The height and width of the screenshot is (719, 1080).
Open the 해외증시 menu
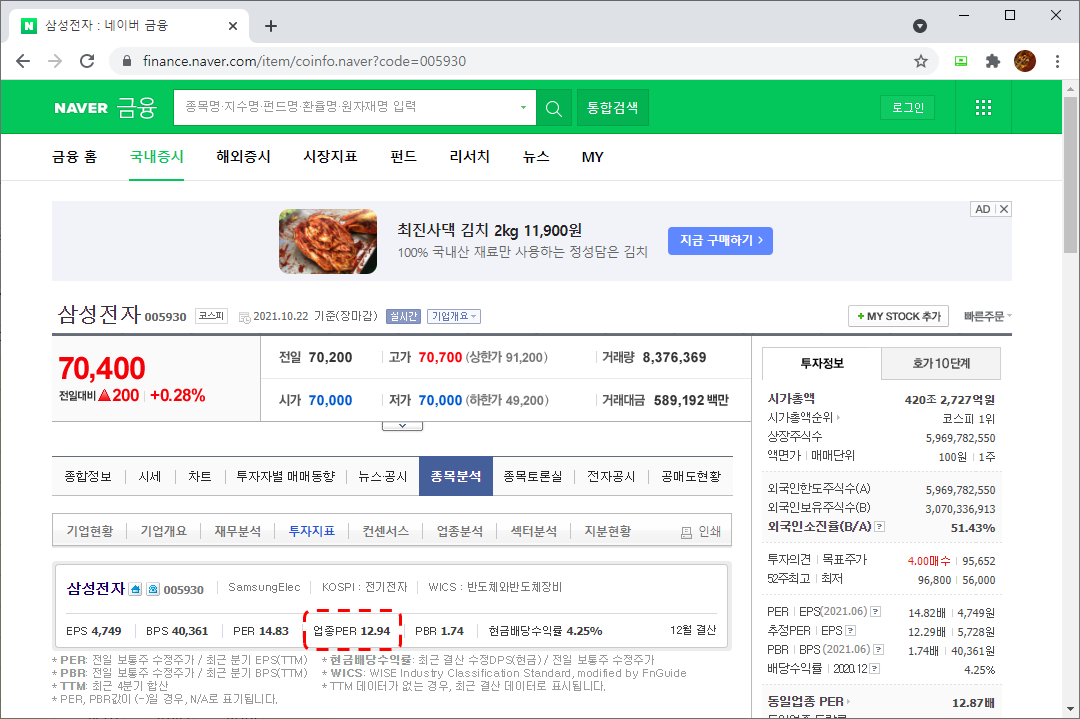(243, 157)
